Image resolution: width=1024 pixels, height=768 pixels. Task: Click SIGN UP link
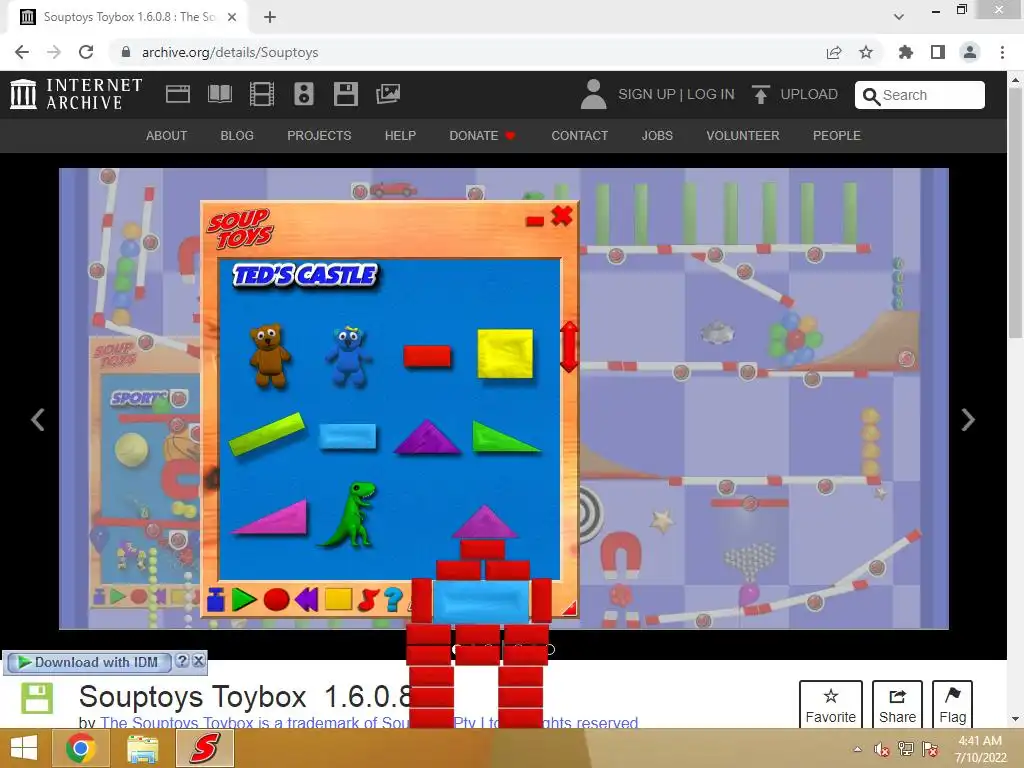647,94
